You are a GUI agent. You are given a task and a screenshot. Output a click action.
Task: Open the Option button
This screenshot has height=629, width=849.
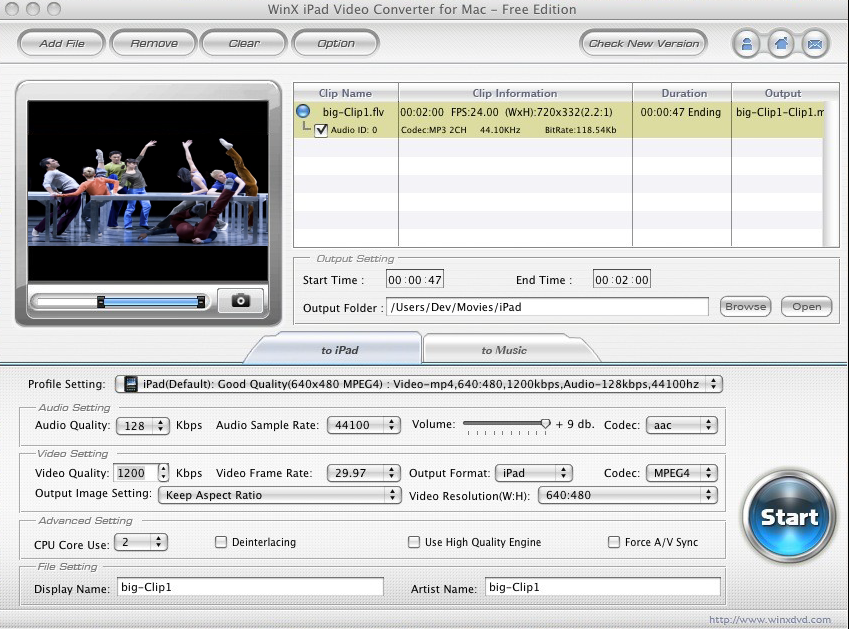click(336, 43)
